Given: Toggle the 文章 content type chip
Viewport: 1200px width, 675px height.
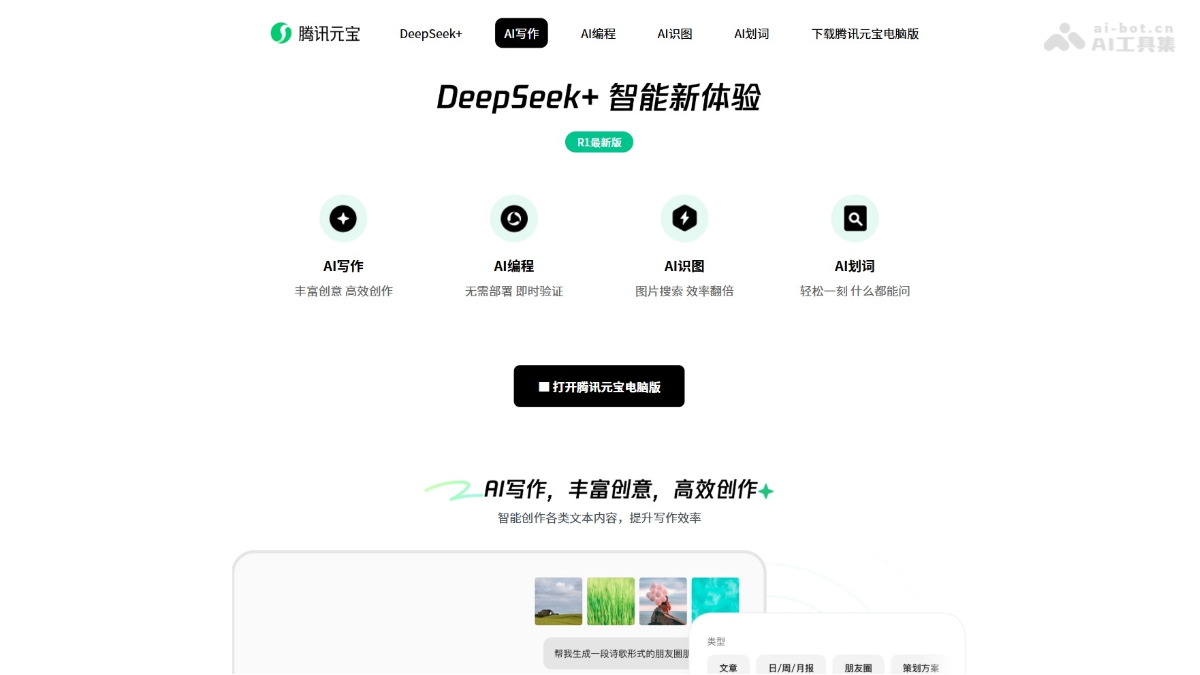Looking at the screenshot, I should (x=728, y=666).
